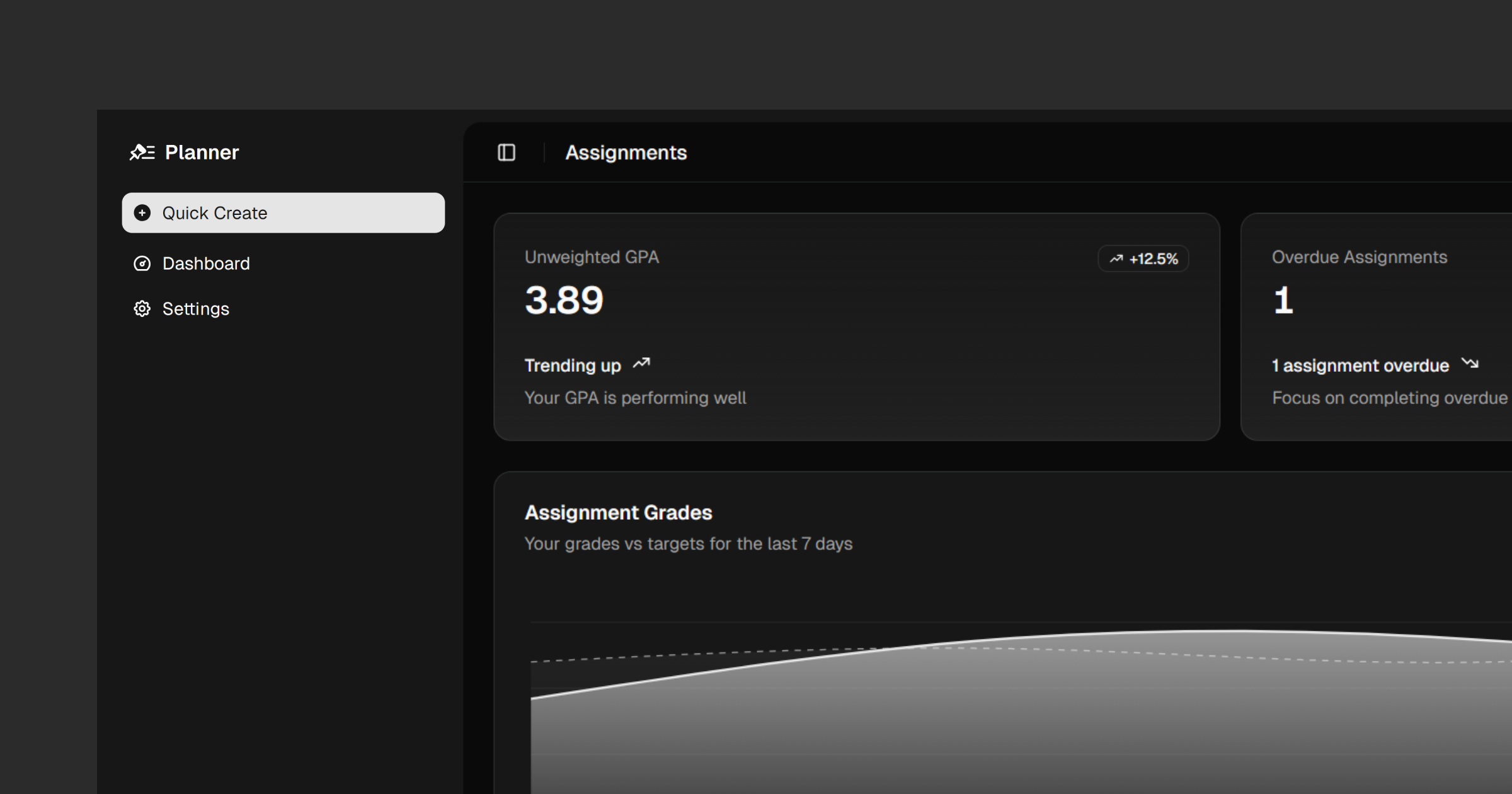Select the Dashboard gauge icon
This screenshot has width=1512, height=794.
pyautogui.click(x=142, y=263)
